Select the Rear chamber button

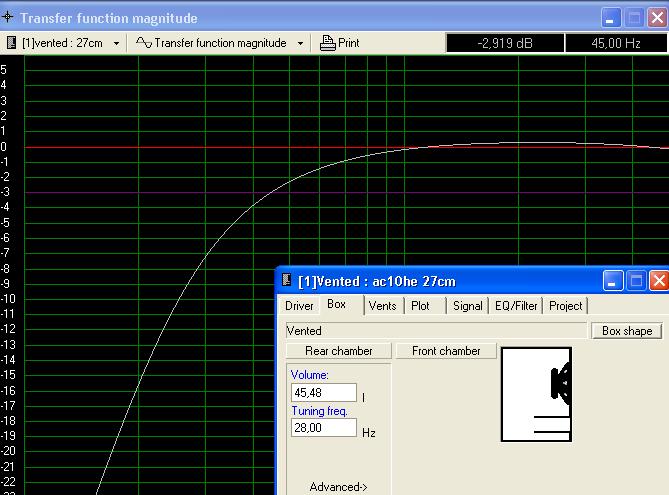point(338,351)
